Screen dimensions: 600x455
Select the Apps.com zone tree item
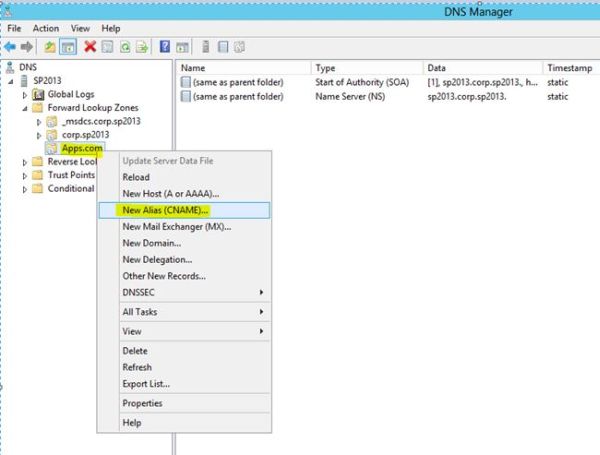tap(82, 148)
